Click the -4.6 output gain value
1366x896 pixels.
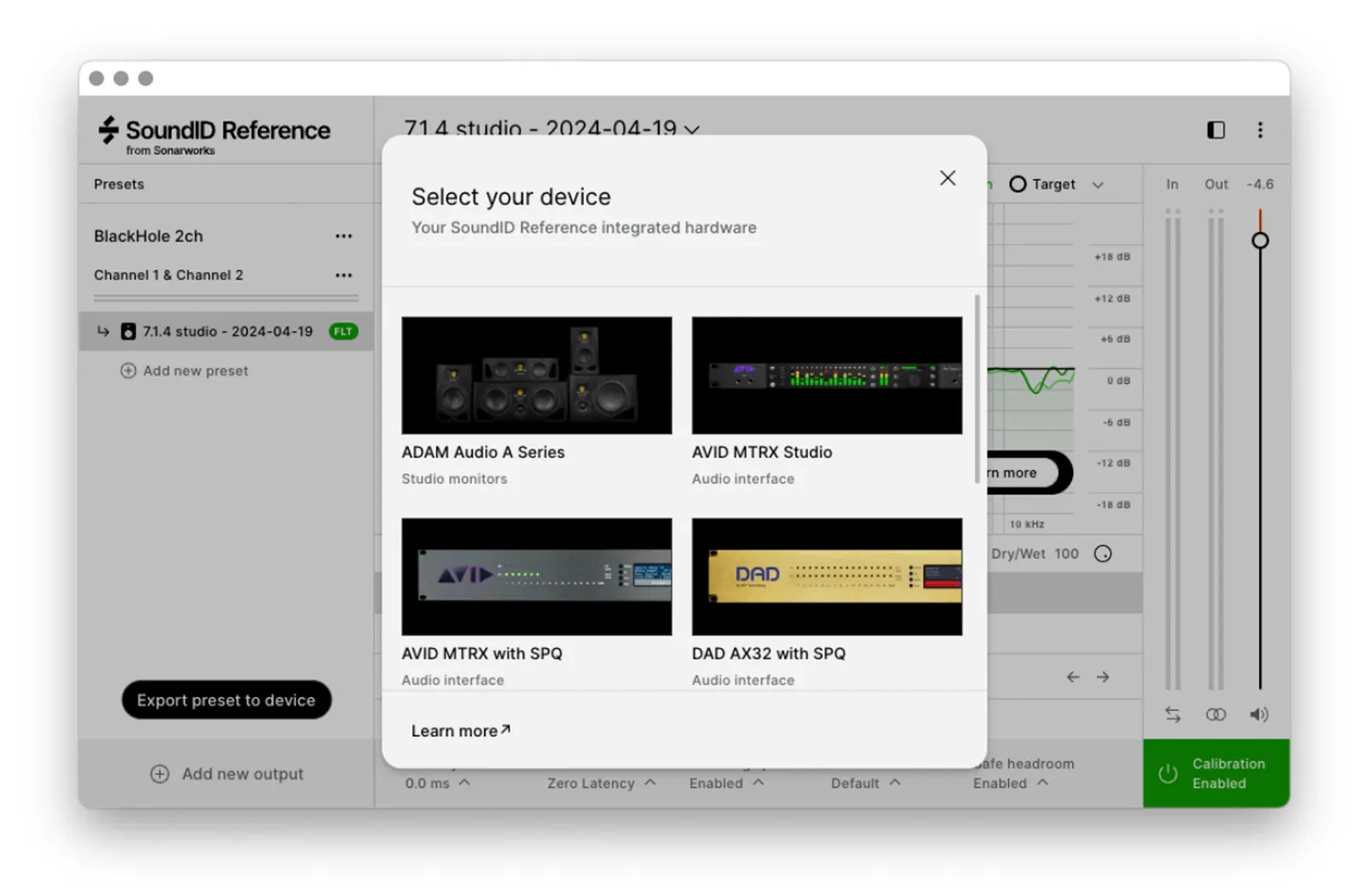point(1259,184)
